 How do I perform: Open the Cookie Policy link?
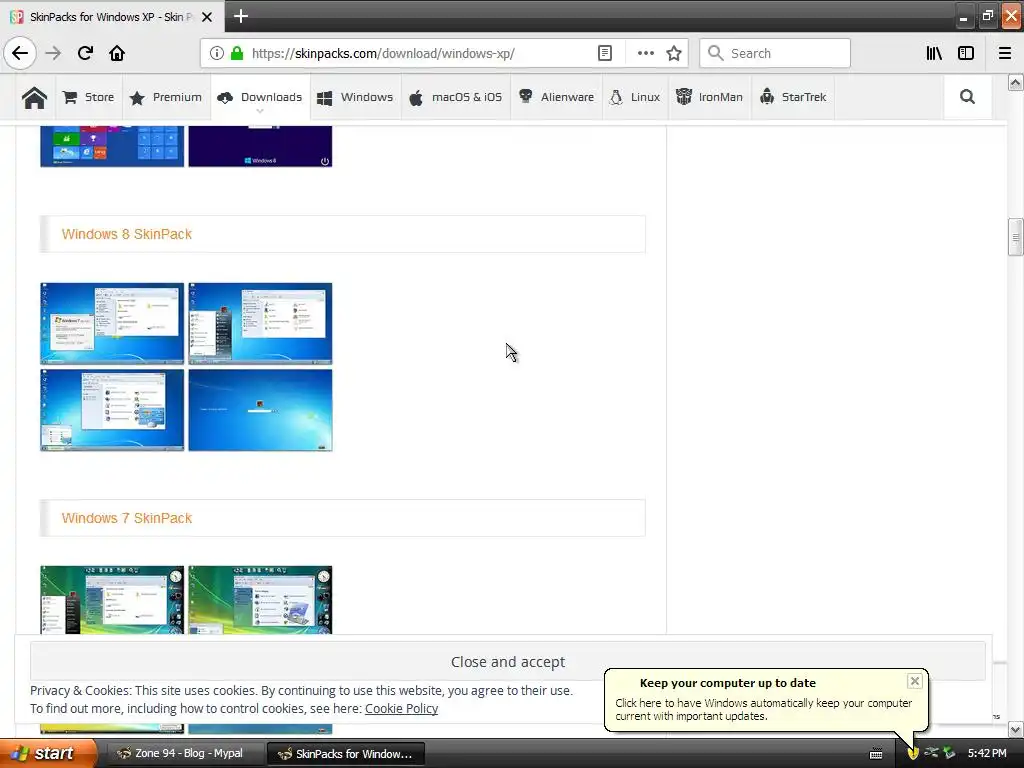click(x=401, y=709)
